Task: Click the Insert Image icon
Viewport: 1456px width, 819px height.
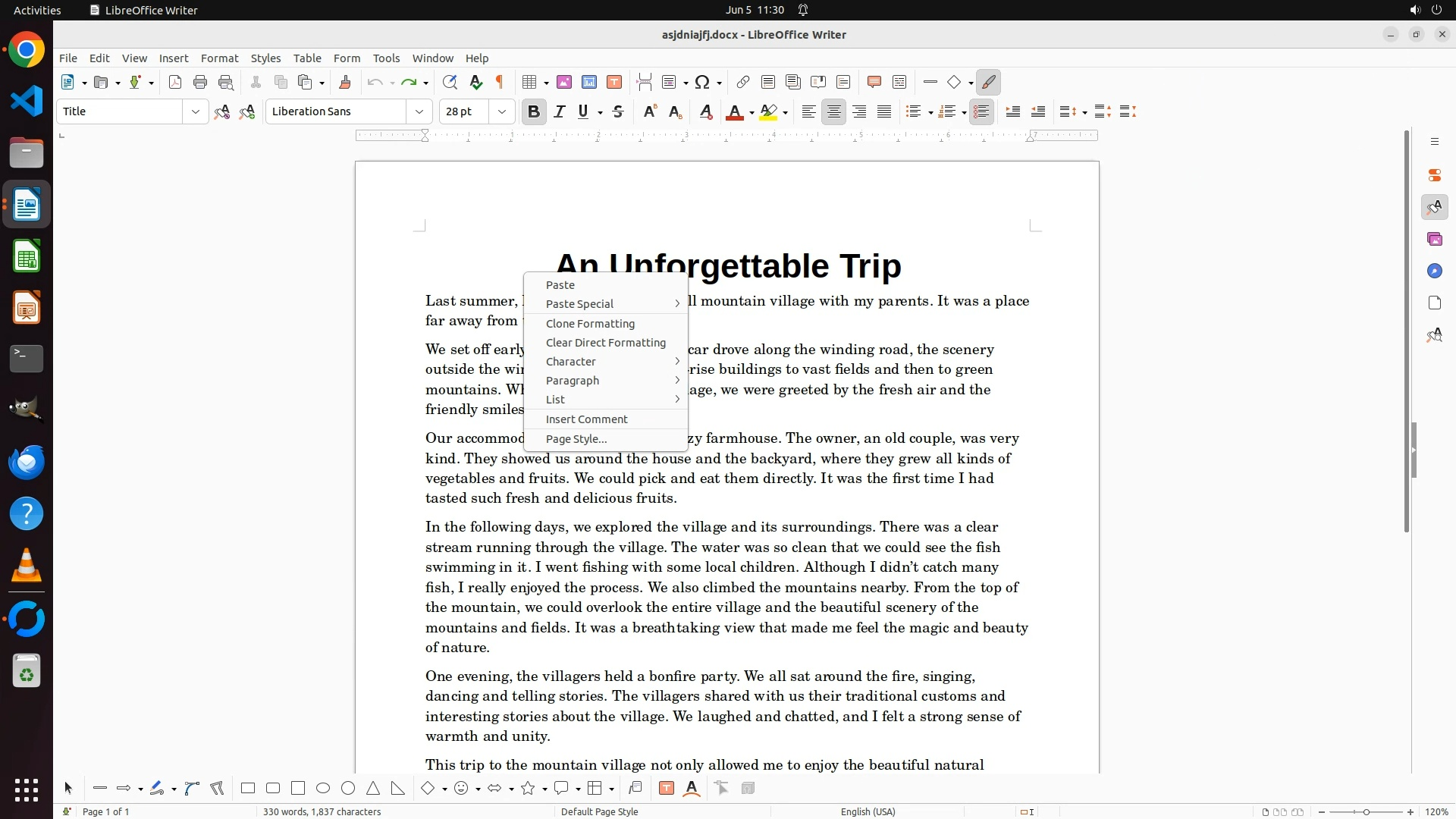Action: pyautogui.click(x=564, y=83)
